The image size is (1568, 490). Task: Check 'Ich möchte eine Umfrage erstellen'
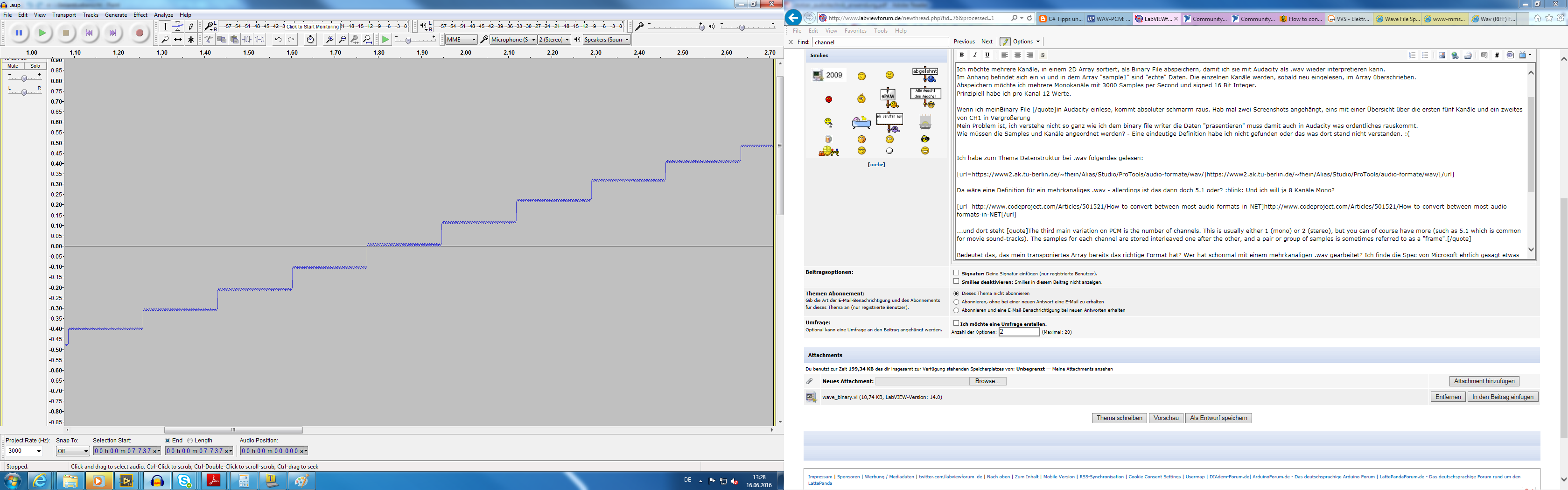click(956, 324)
